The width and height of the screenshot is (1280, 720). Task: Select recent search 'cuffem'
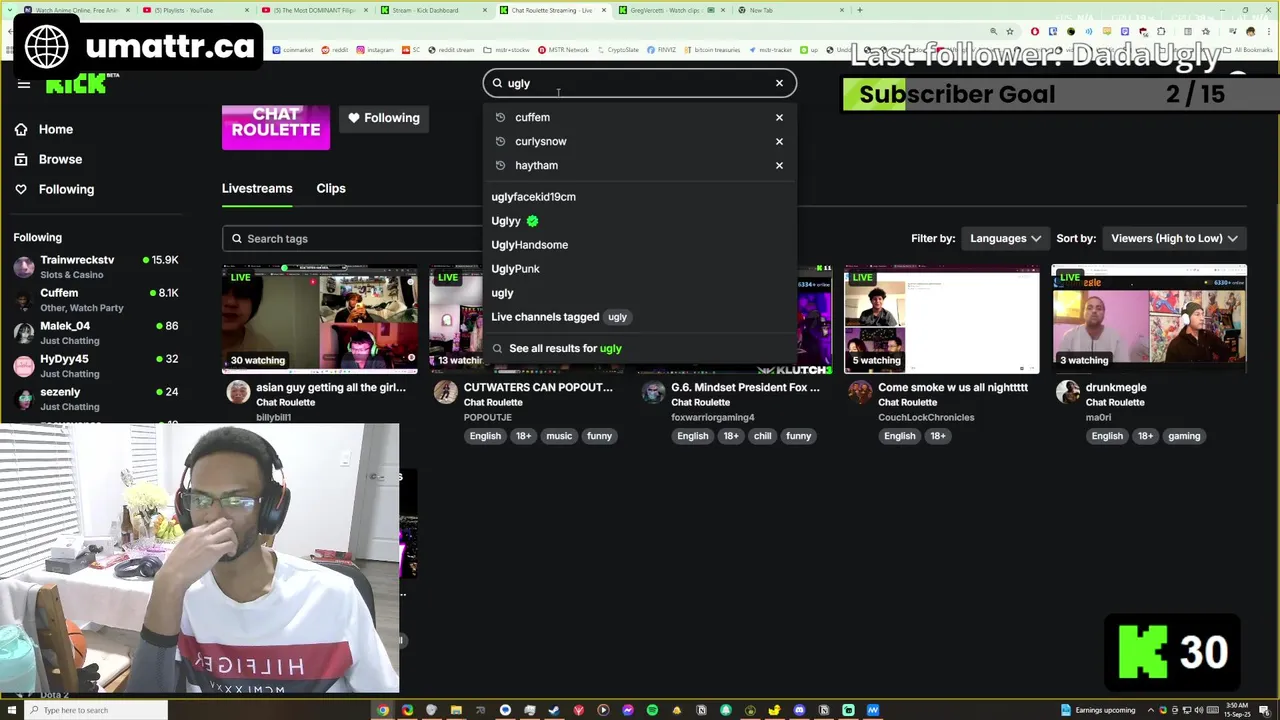coord(532,117)
